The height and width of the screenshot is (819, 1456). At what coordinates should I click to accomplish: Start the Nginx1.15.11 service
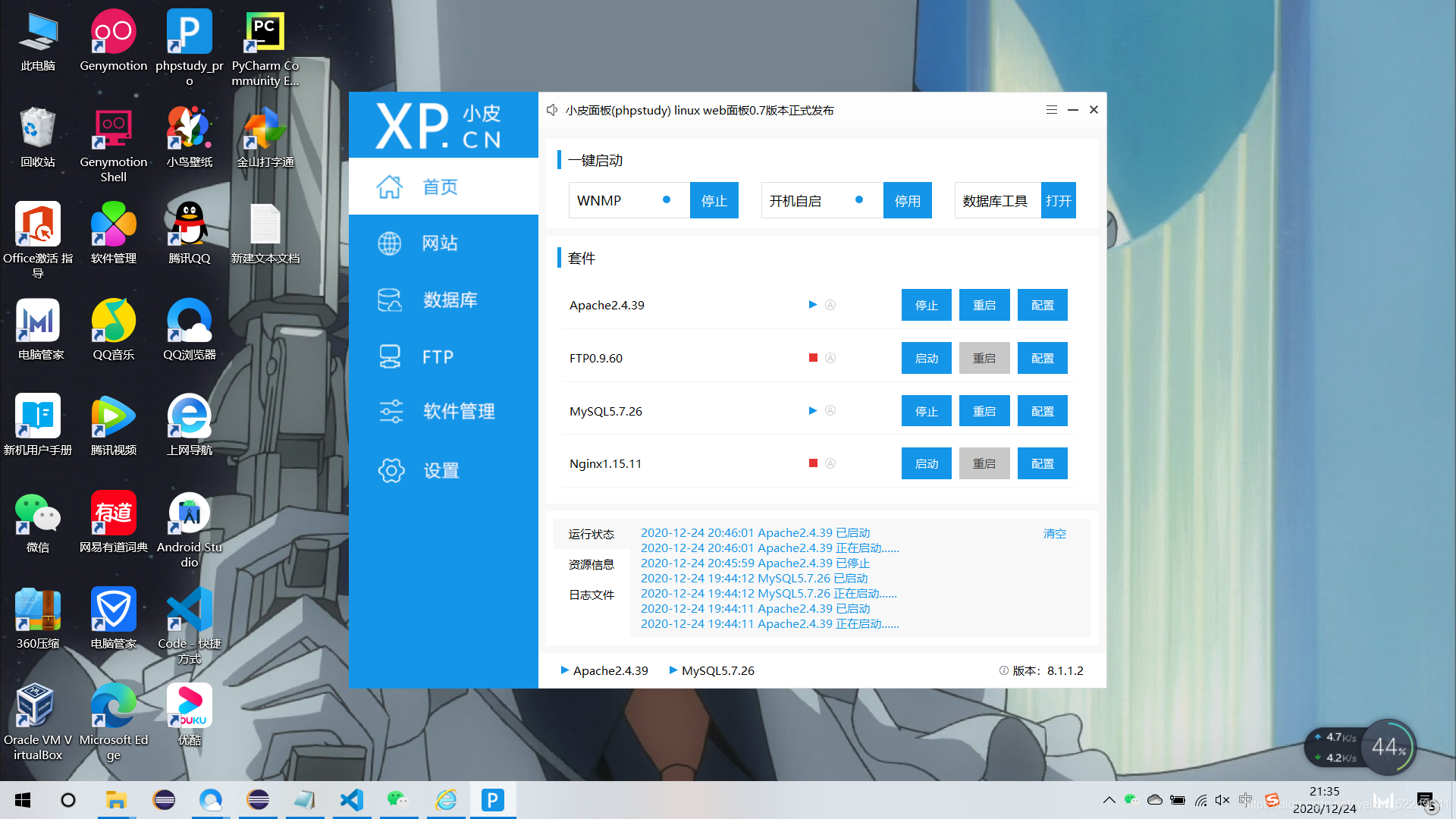(x=926, y=463)
